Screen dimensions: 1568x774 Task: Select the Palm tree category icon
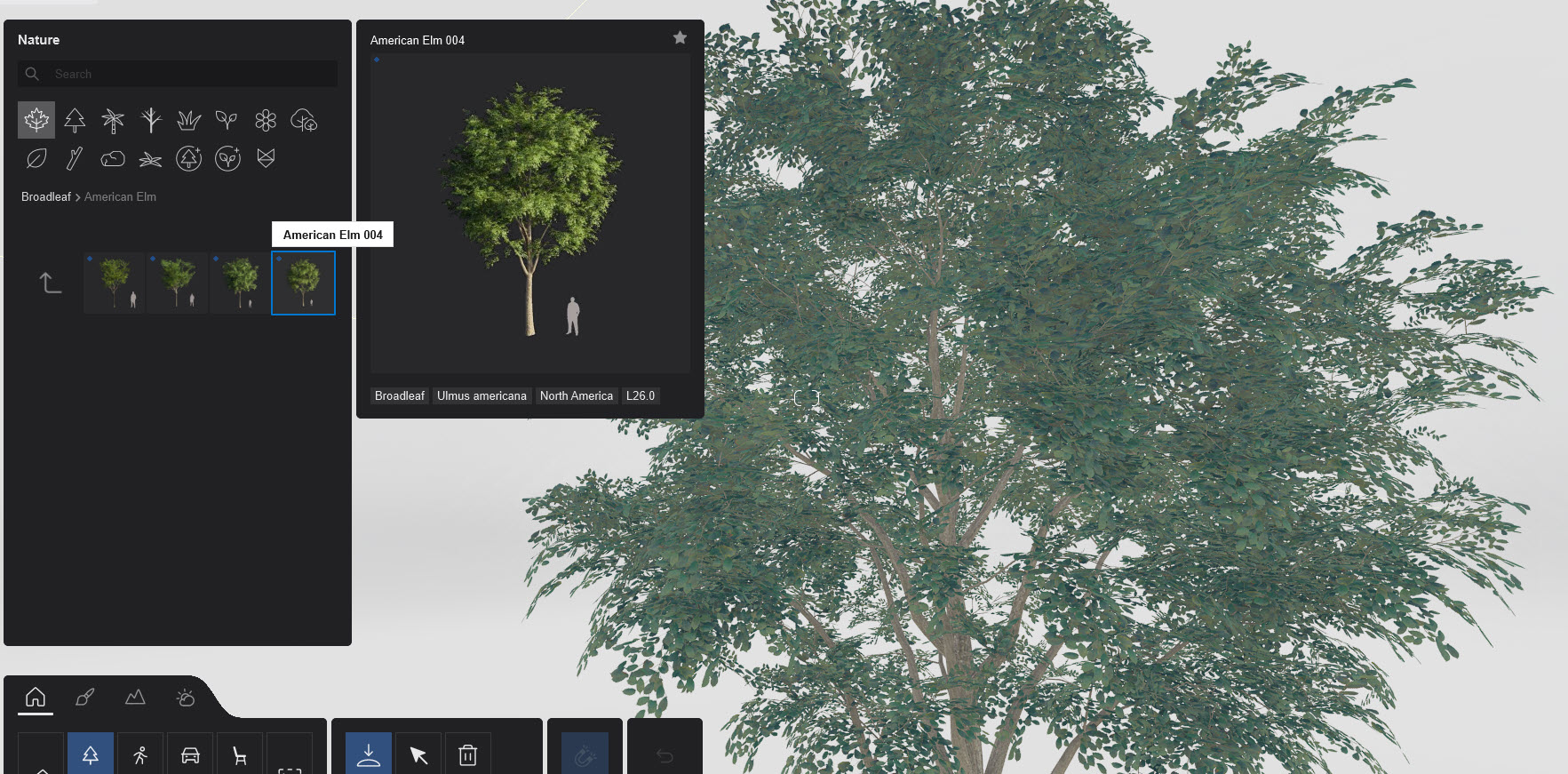click(113, 120)
